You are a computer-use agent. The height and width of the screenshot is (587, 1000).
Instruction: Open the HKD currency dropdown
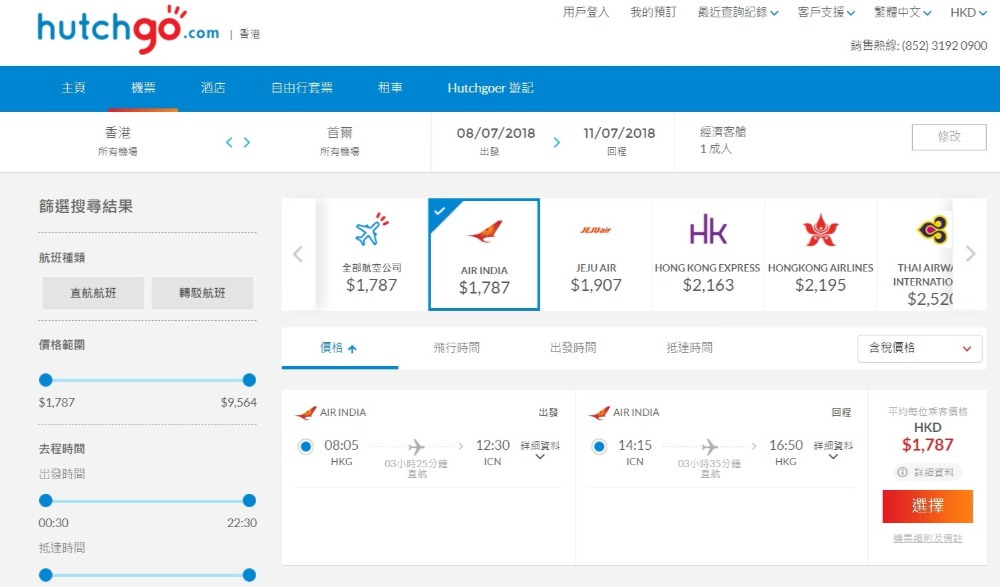pyautogui.click(x=968, y=13)
